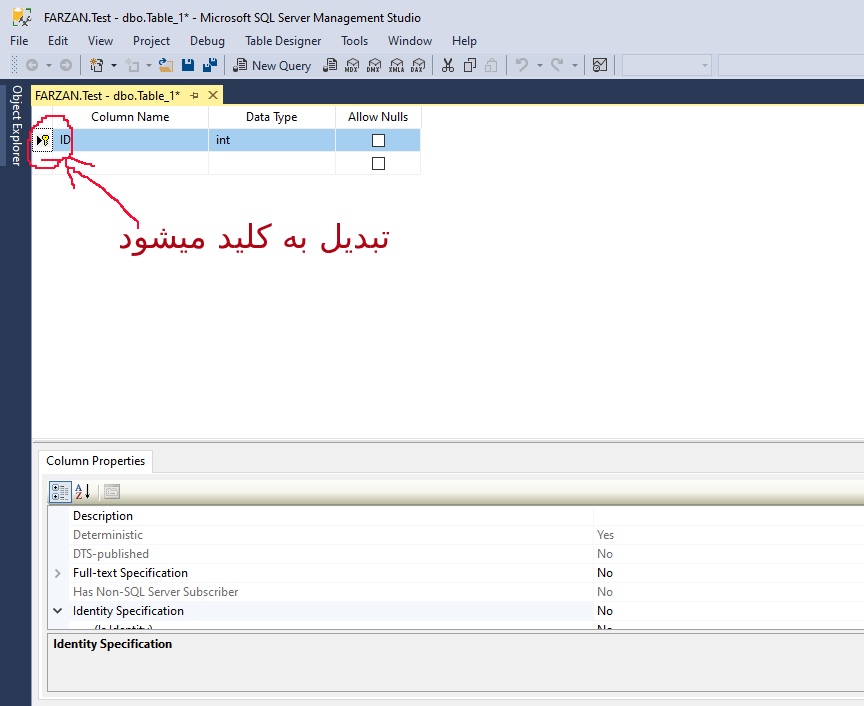This screenshot has height=706, width=864.
Task: Open the Tools menu
Action: pyautogui.click(x=354, y=41)
